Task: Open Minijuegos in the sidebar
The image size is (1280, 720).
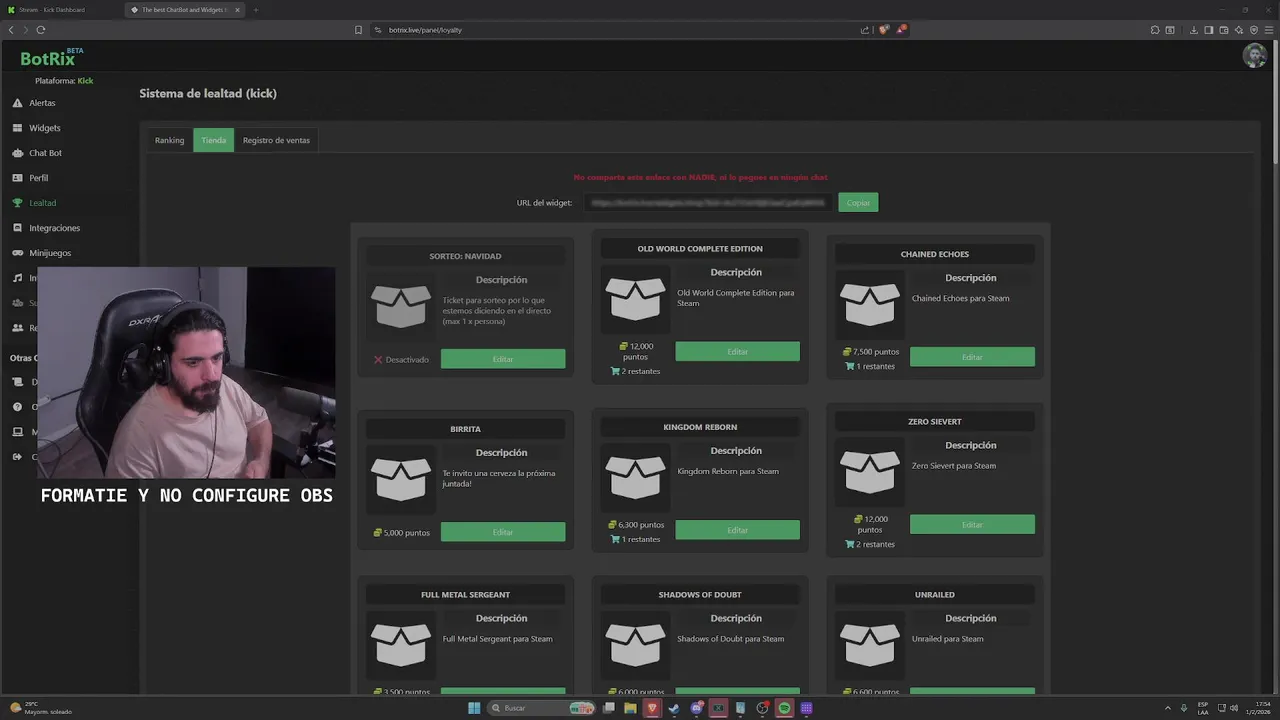Action: pyautogui.click(x=42, y=253)
